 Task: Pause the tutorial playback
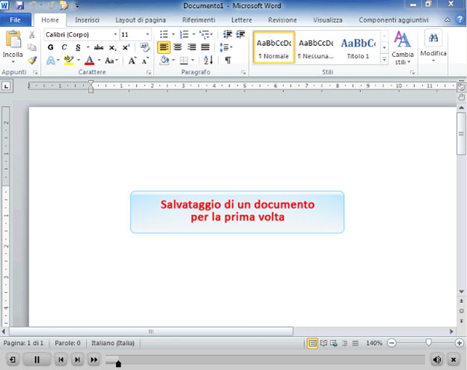(x=37, y=360)
